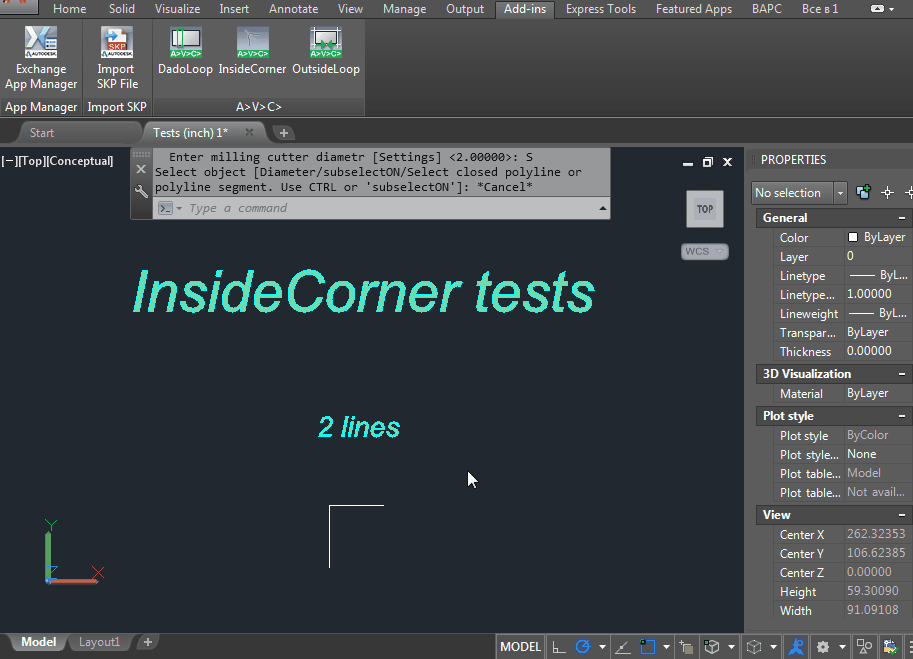
Task: Switch to the Solid ribbon tab
Action: (x=122, y=9)
